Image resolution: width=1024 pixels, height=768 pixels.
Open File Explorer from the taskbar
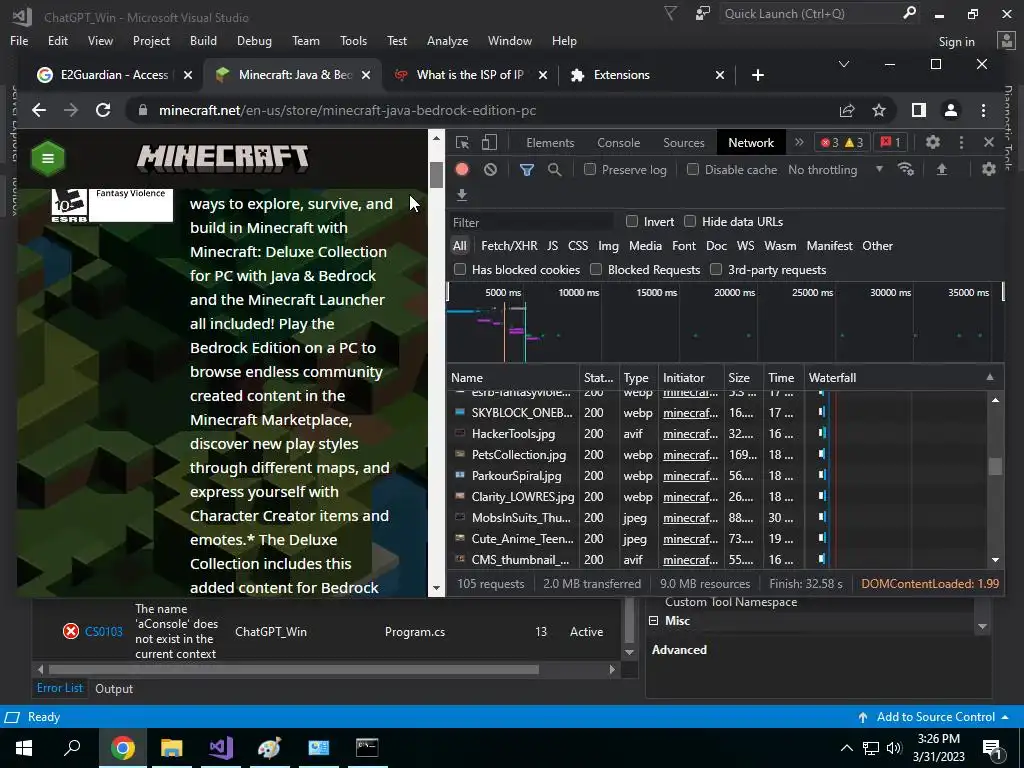171,748
